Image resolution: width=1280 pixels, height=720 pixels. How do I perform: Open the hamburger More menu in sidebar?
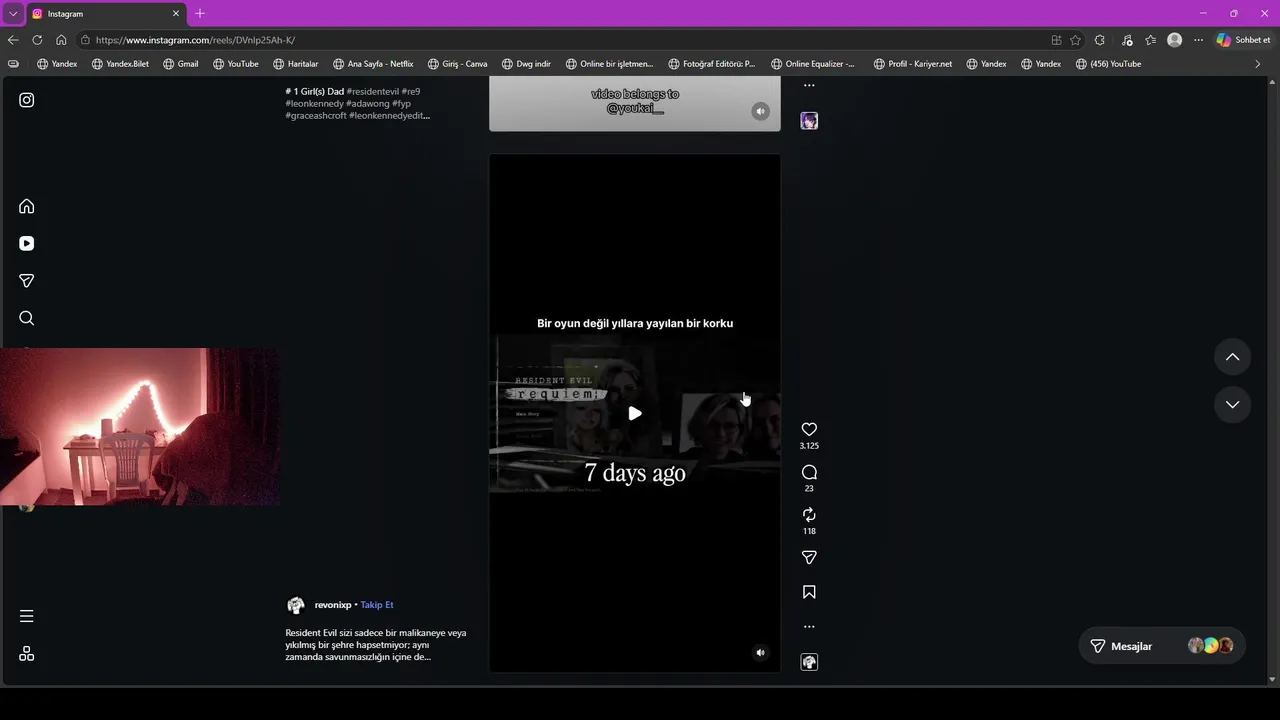pyautogui.click(x=27, y=616)
